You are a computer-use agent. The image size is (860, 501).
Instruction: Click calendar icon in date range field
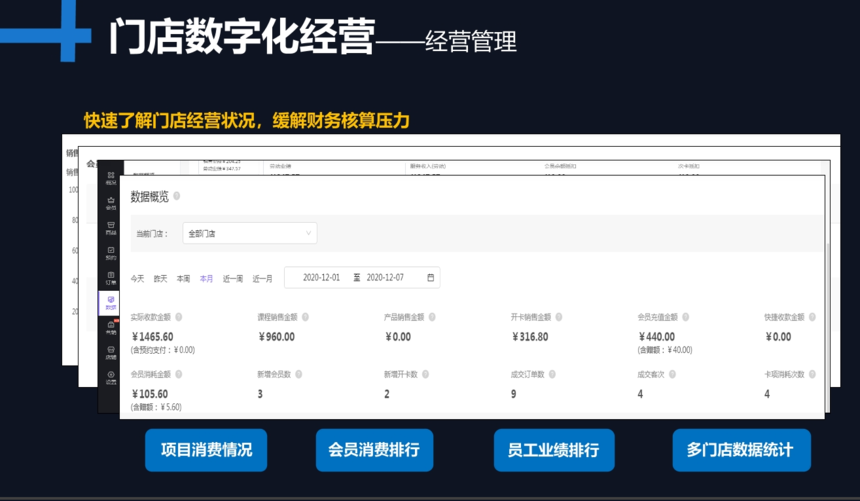(431, 278)
